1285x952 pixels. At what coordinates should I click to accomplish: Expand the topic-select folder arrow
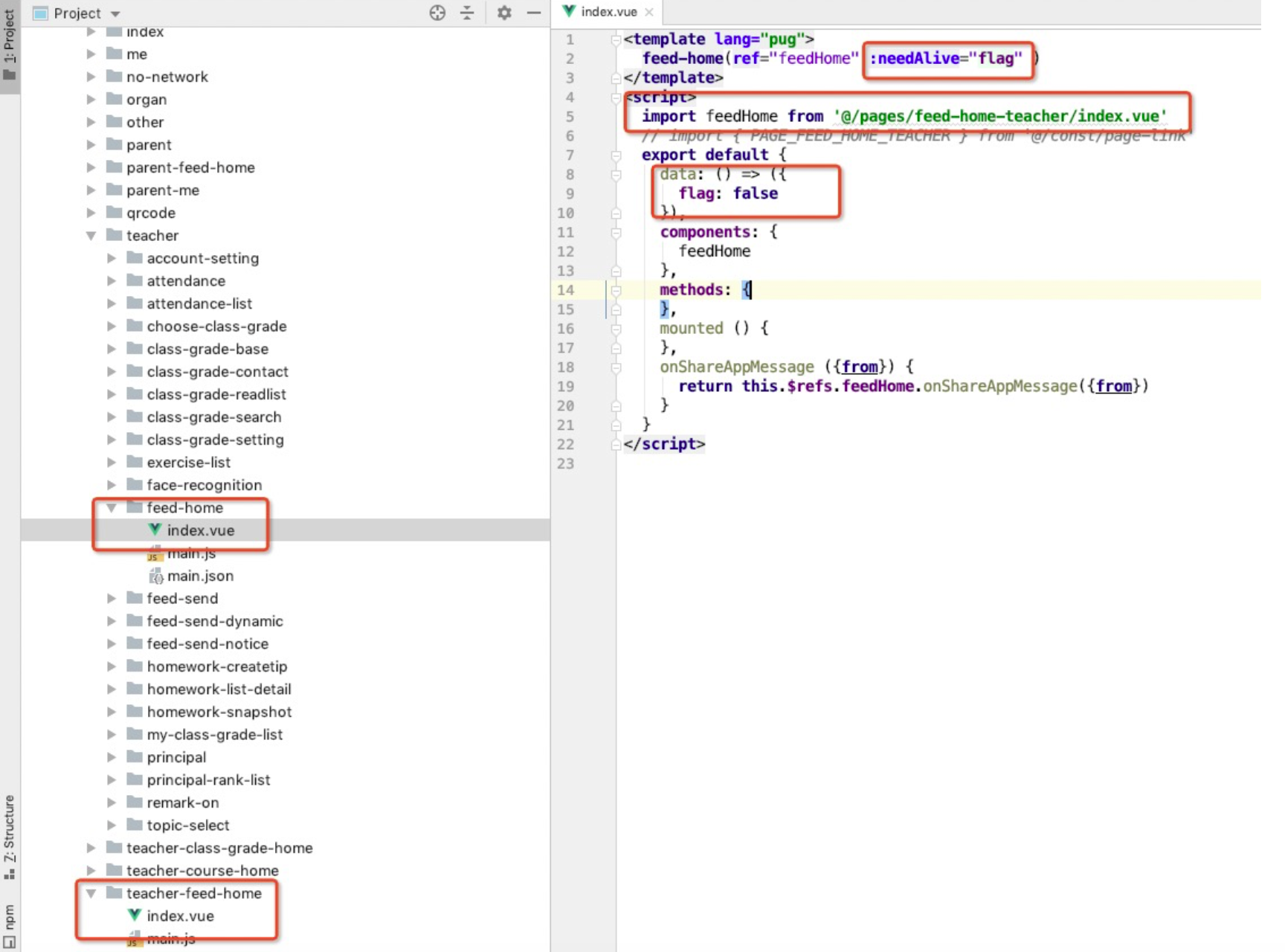tap(112, 825)
